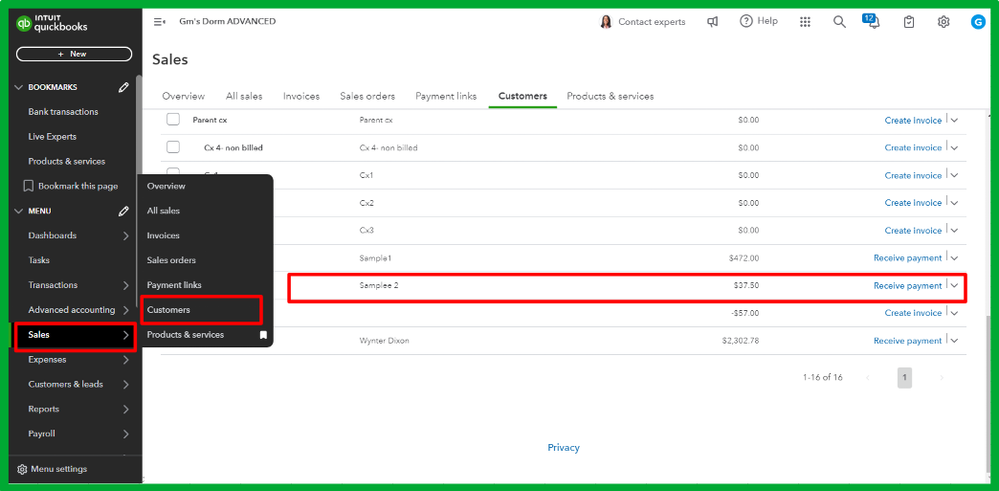The image size is (999, 491).
Task: Select Payment links in flyout menu
Action: pos(174,285)
